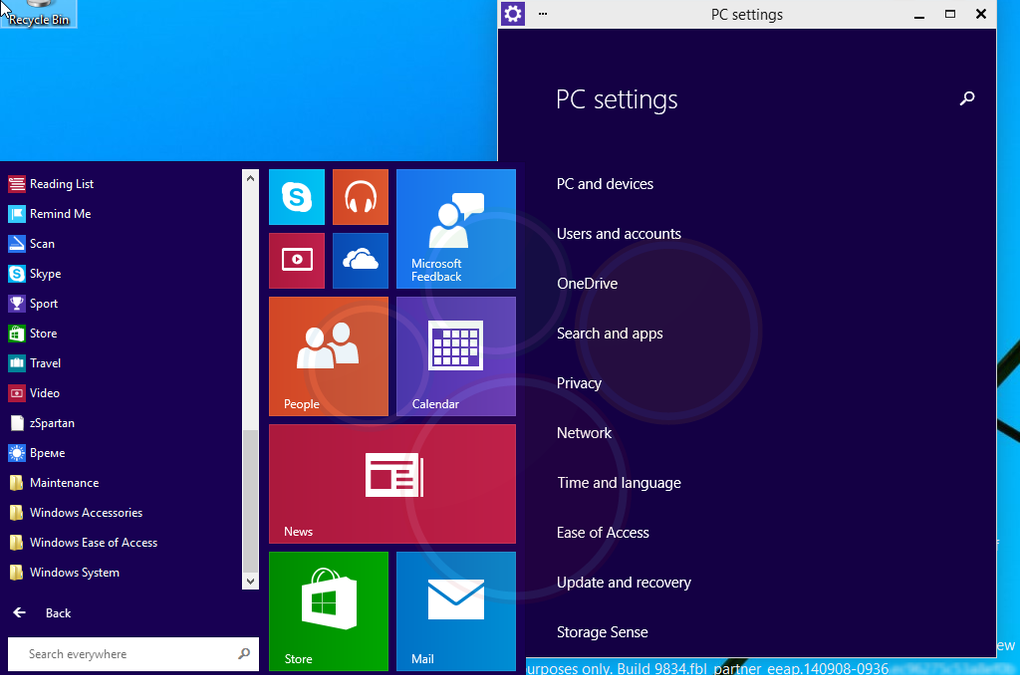Viewport: 1020px width, 675px height.
Task: Open the Microsoft Feedback tile
Action: point(456,229)
